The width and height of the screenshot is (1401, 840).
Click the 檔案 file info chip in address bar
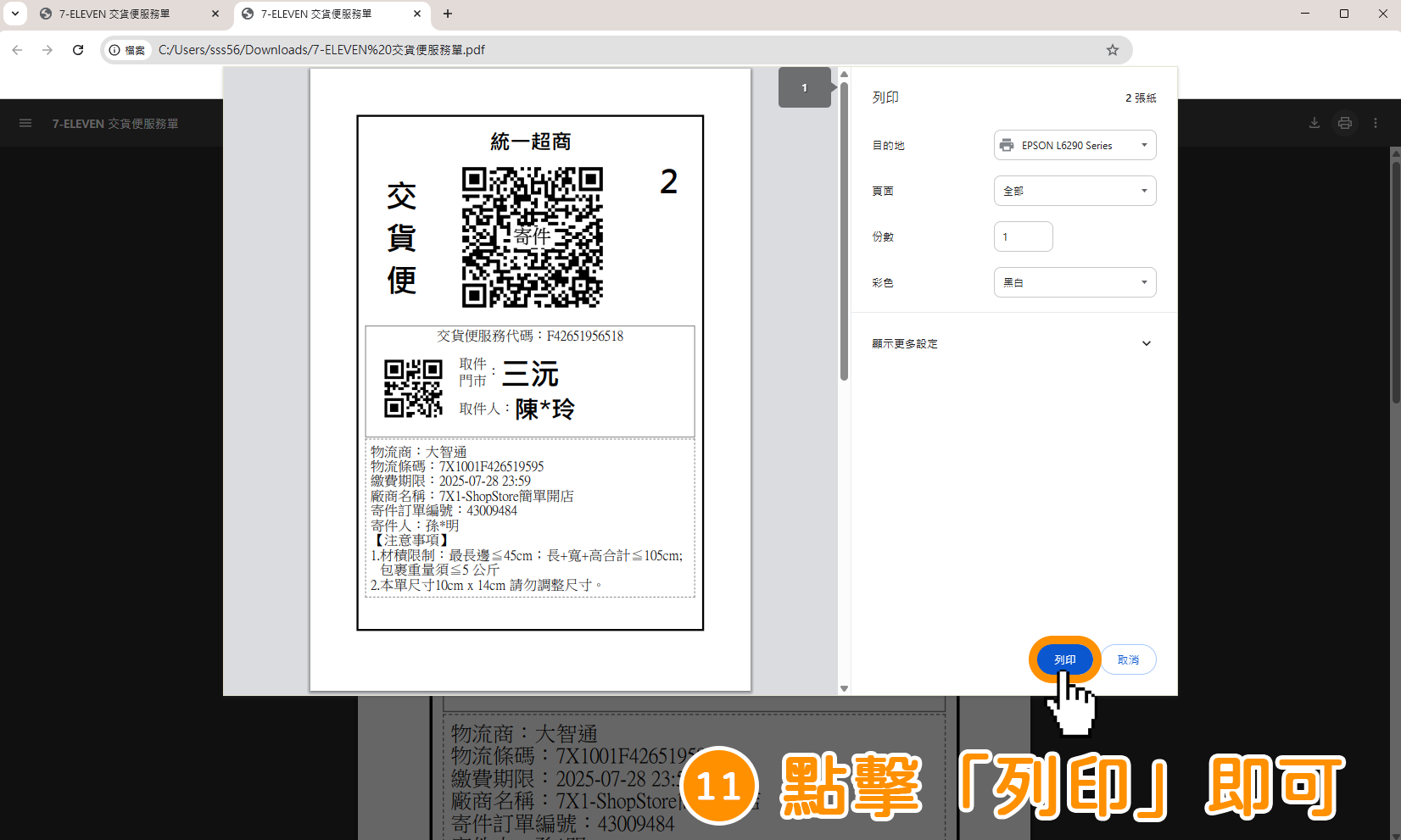[x=127, y=50]
